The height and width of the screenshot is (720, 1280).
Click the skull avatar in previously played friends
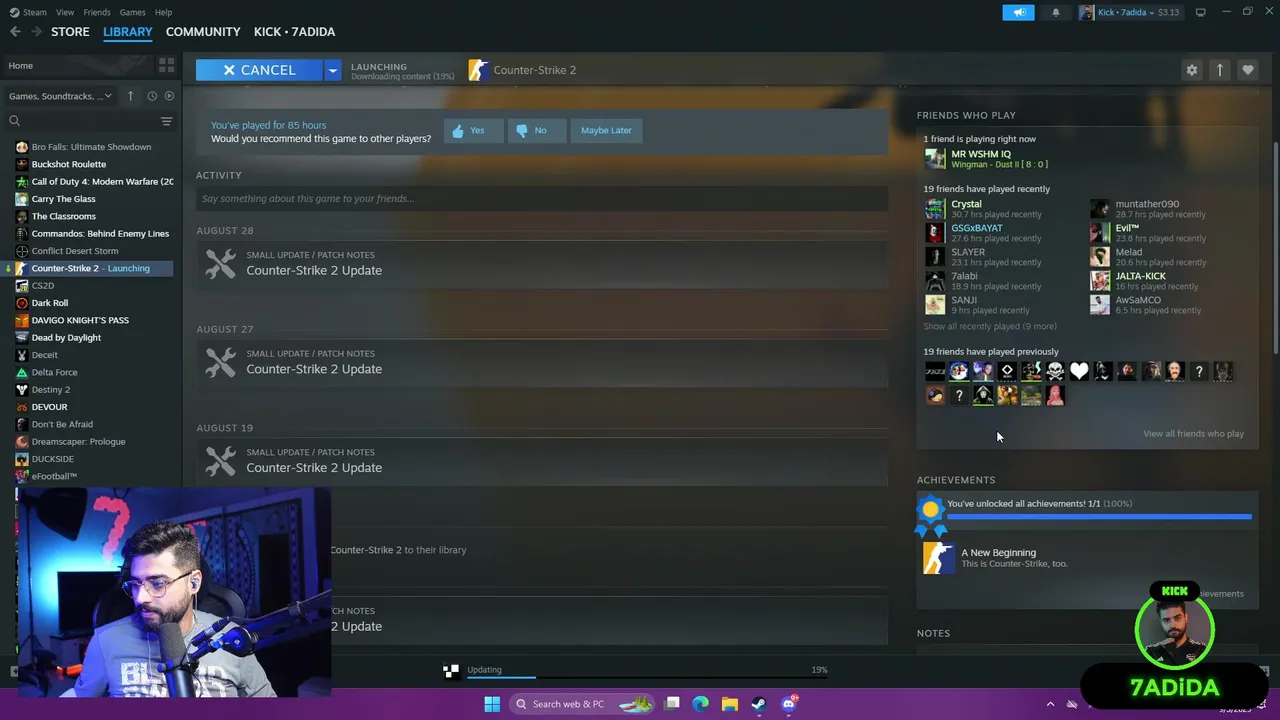pyautogui.click(x=1055, y=372)
